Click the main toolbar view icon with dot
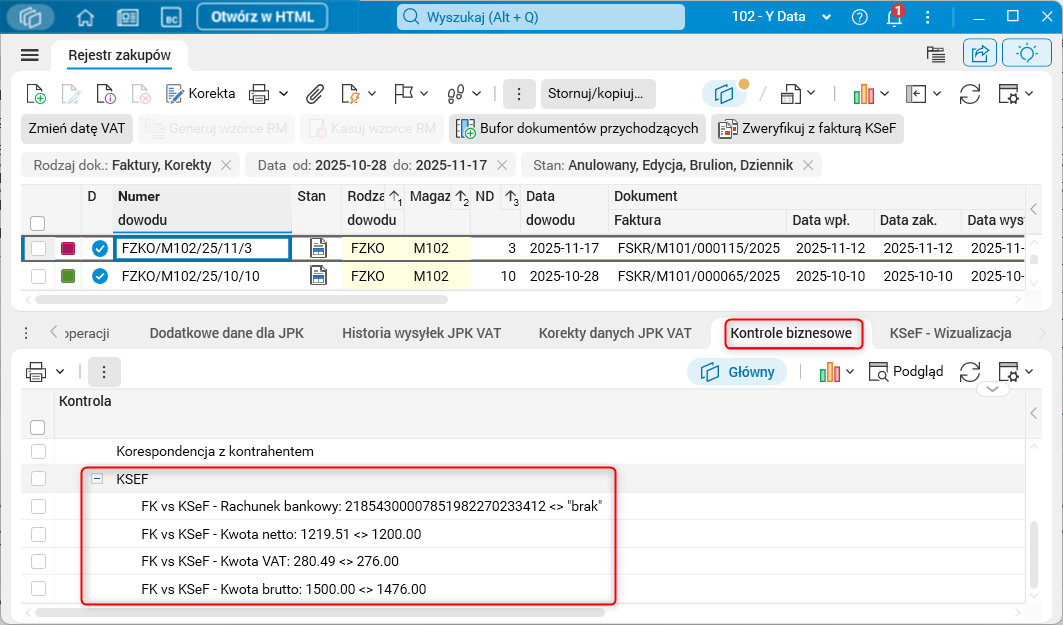1063x625 pixels. [x=726, y=94]
